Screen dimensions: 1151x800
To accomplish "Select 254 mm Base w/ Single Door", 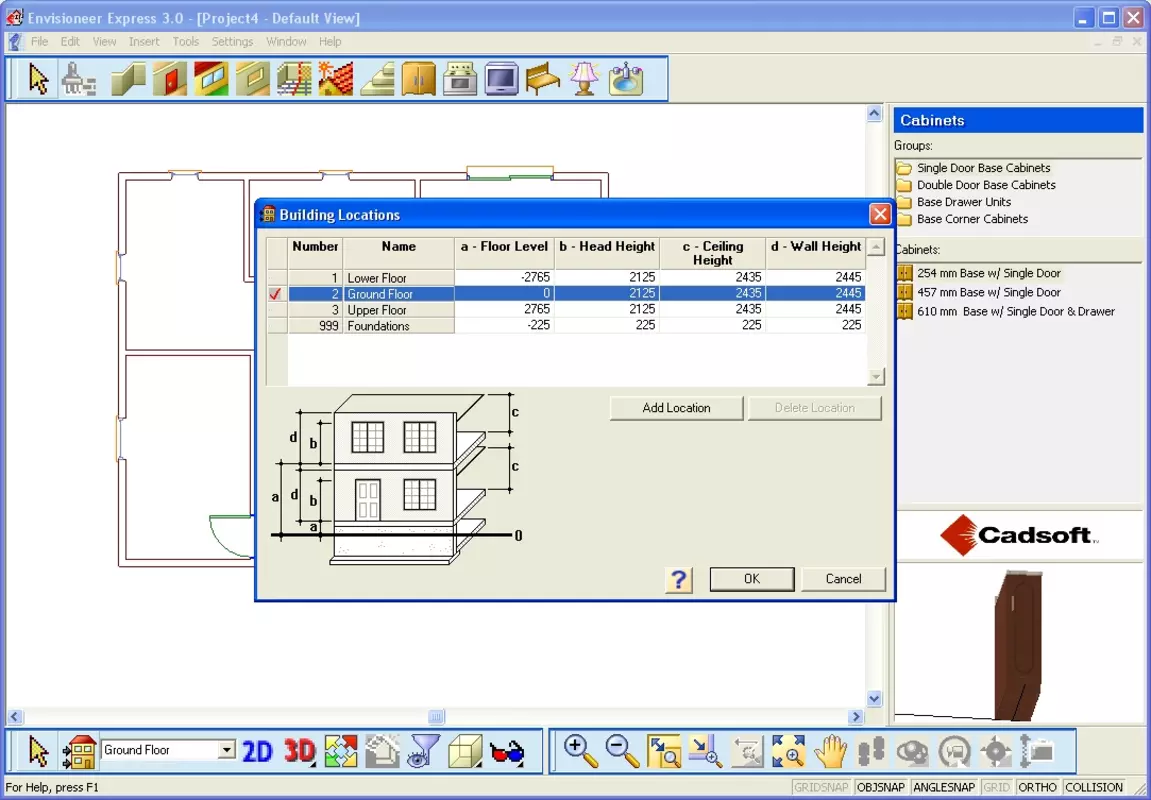I will (979, 273).
